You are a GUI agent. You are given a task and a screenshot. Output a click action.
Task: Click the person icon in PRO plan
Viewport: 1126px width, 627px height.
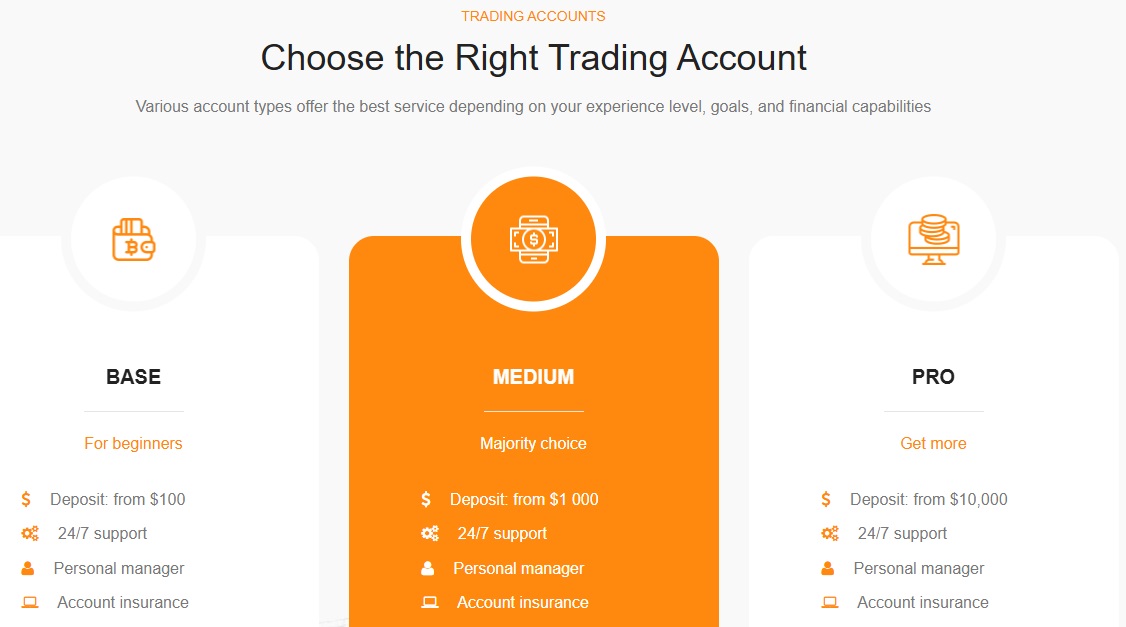pyautogui.click(x=827, y=568)
